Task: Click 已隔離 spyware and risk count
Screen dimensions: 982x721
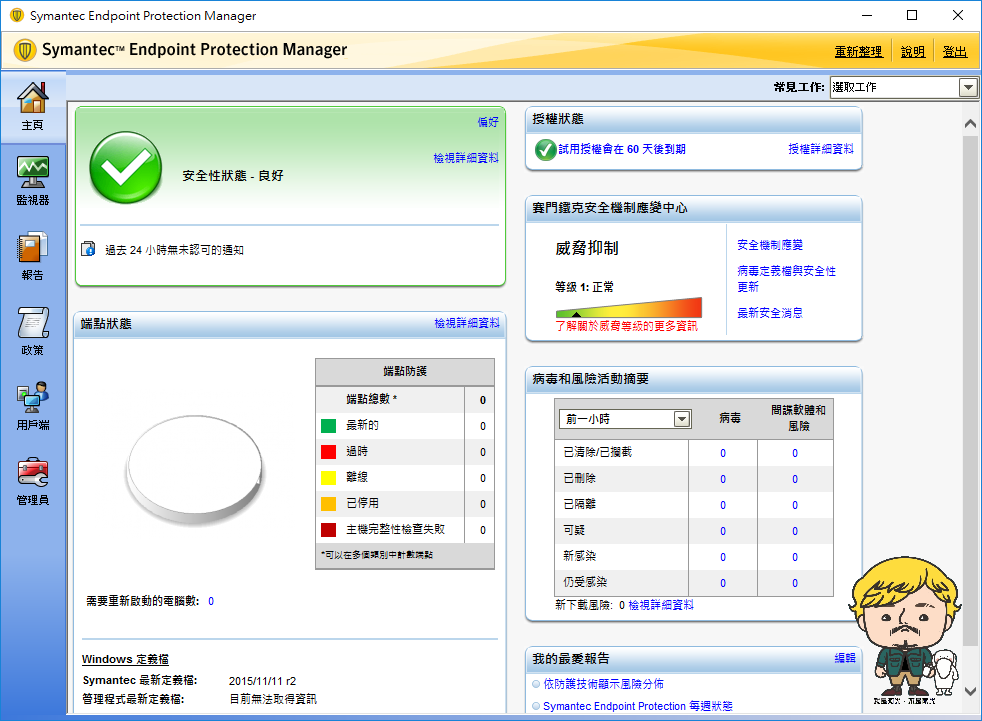Action: click(795, 505)
